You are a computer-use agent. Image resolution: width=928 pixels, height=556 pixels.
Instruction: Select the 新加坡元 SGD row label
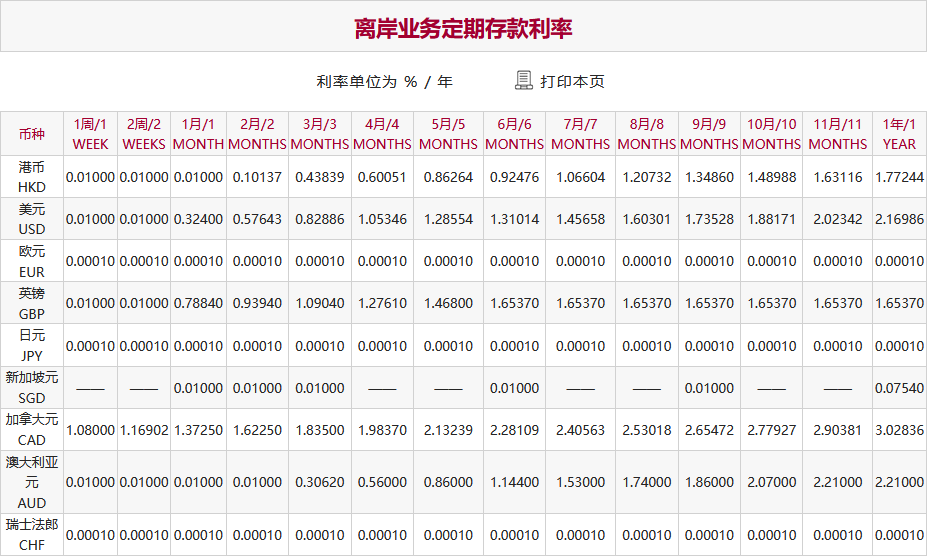pos(32,387)
